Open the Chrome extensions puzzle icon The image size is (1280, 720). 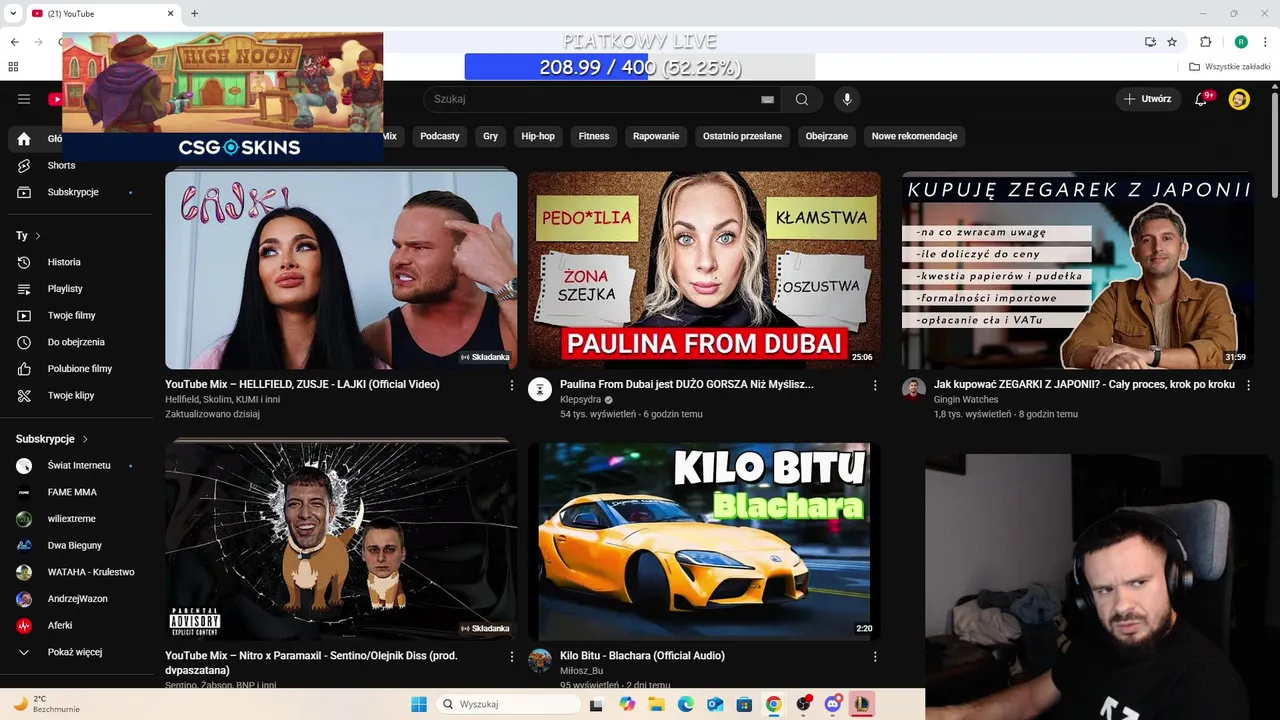point(1205,42)
